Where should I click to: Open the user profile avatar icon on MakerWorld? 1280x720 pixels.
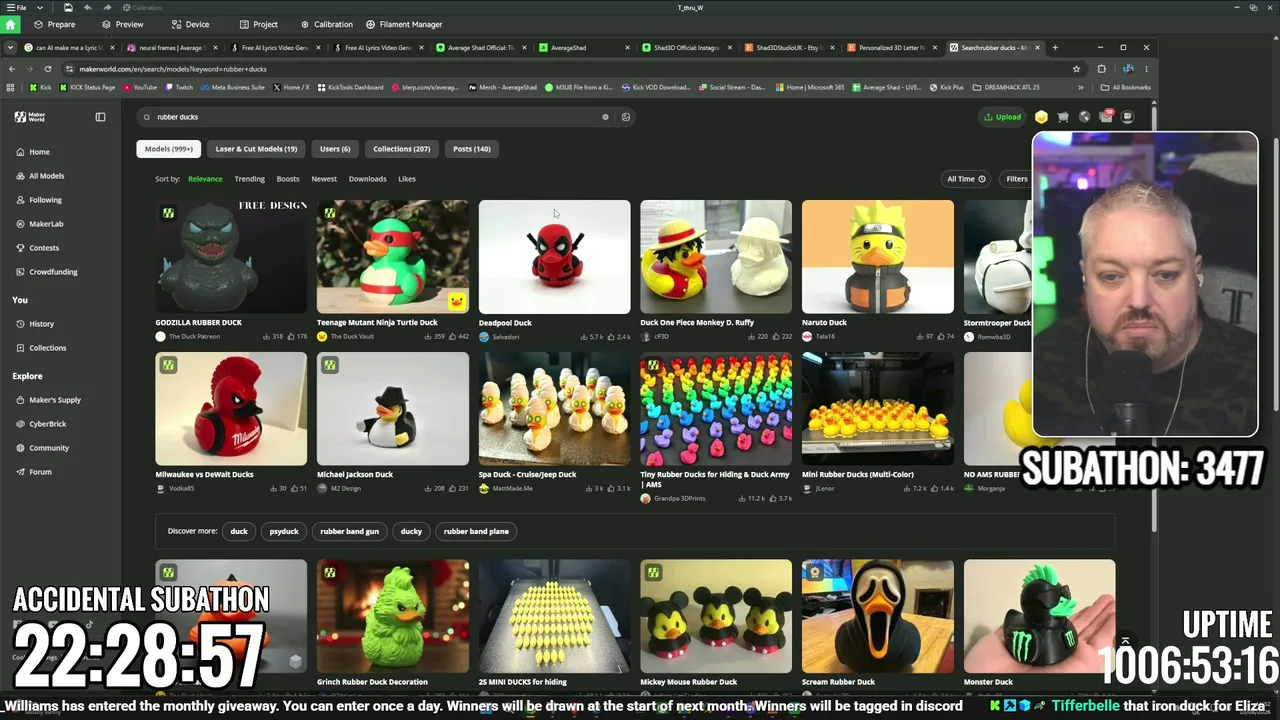tap(1127, 117)
